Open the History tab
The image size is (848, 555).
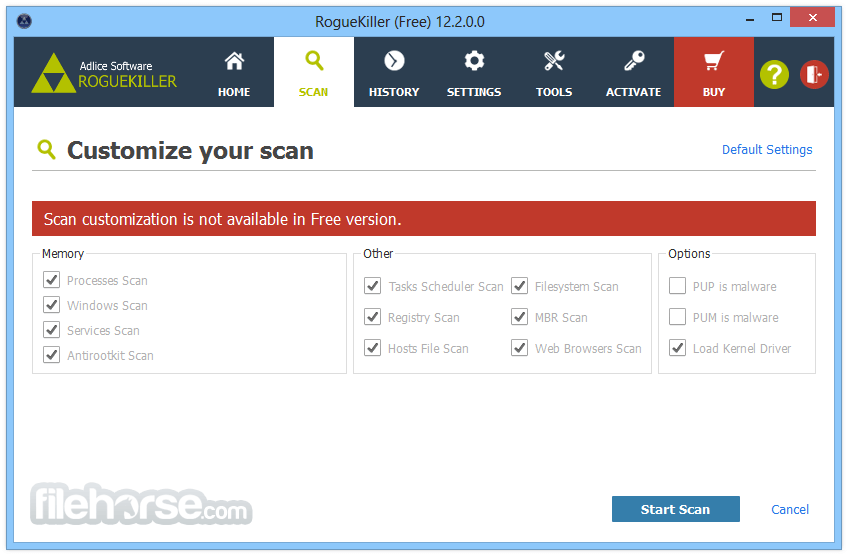[394, 72]
